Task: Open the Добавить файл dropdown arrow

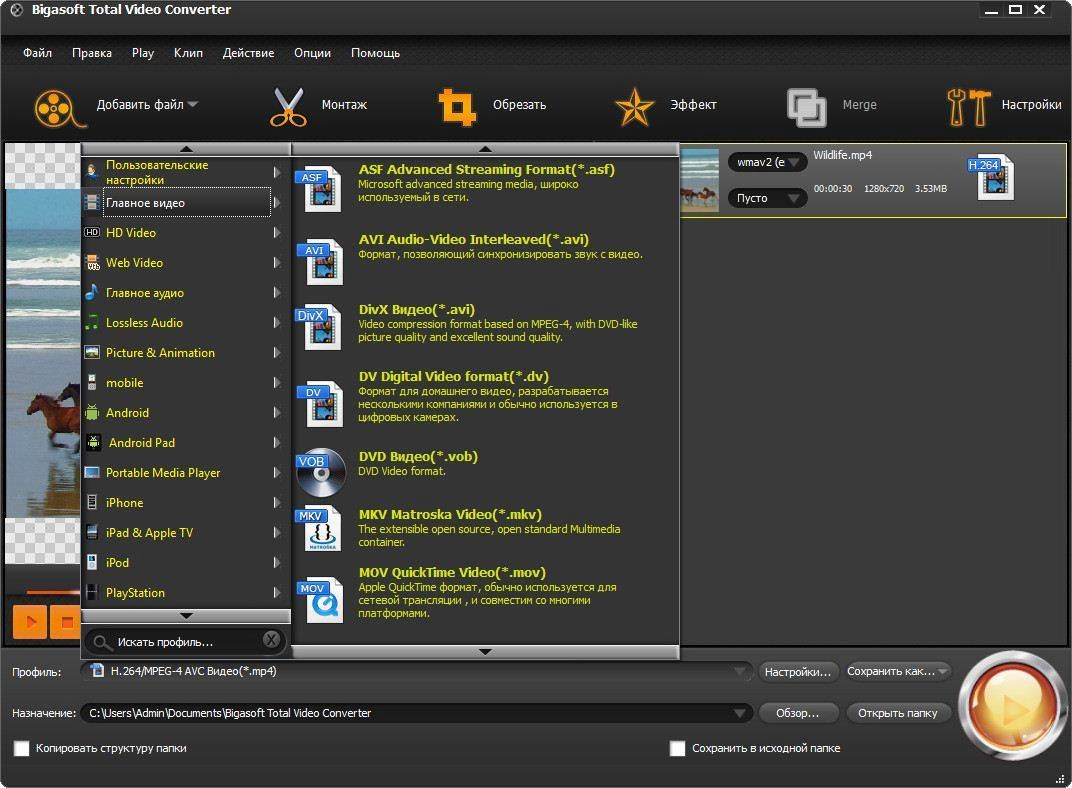Action: tap(192, 105)
